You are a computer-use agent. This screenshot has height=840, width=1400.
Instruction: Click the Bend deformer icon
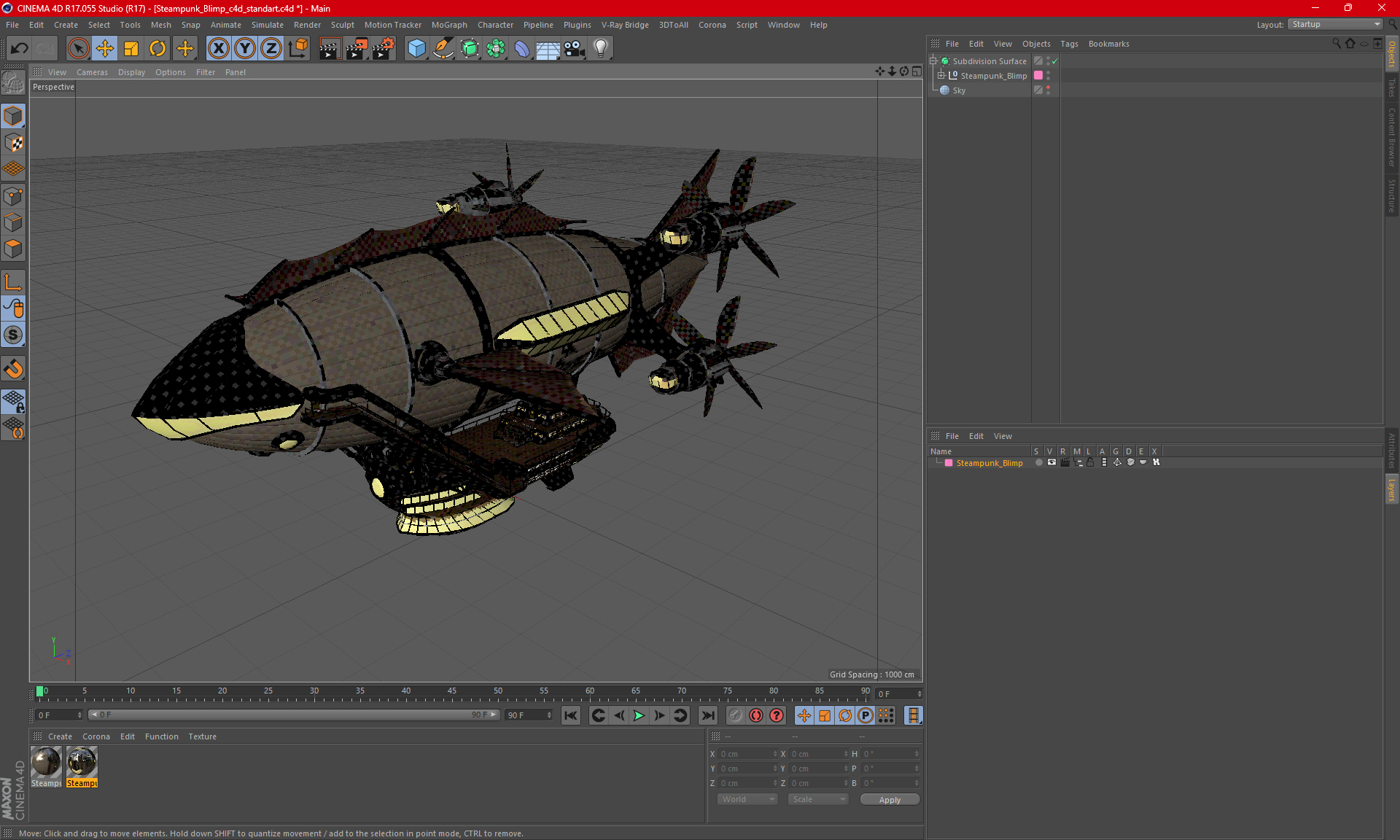tap(522, 49)
